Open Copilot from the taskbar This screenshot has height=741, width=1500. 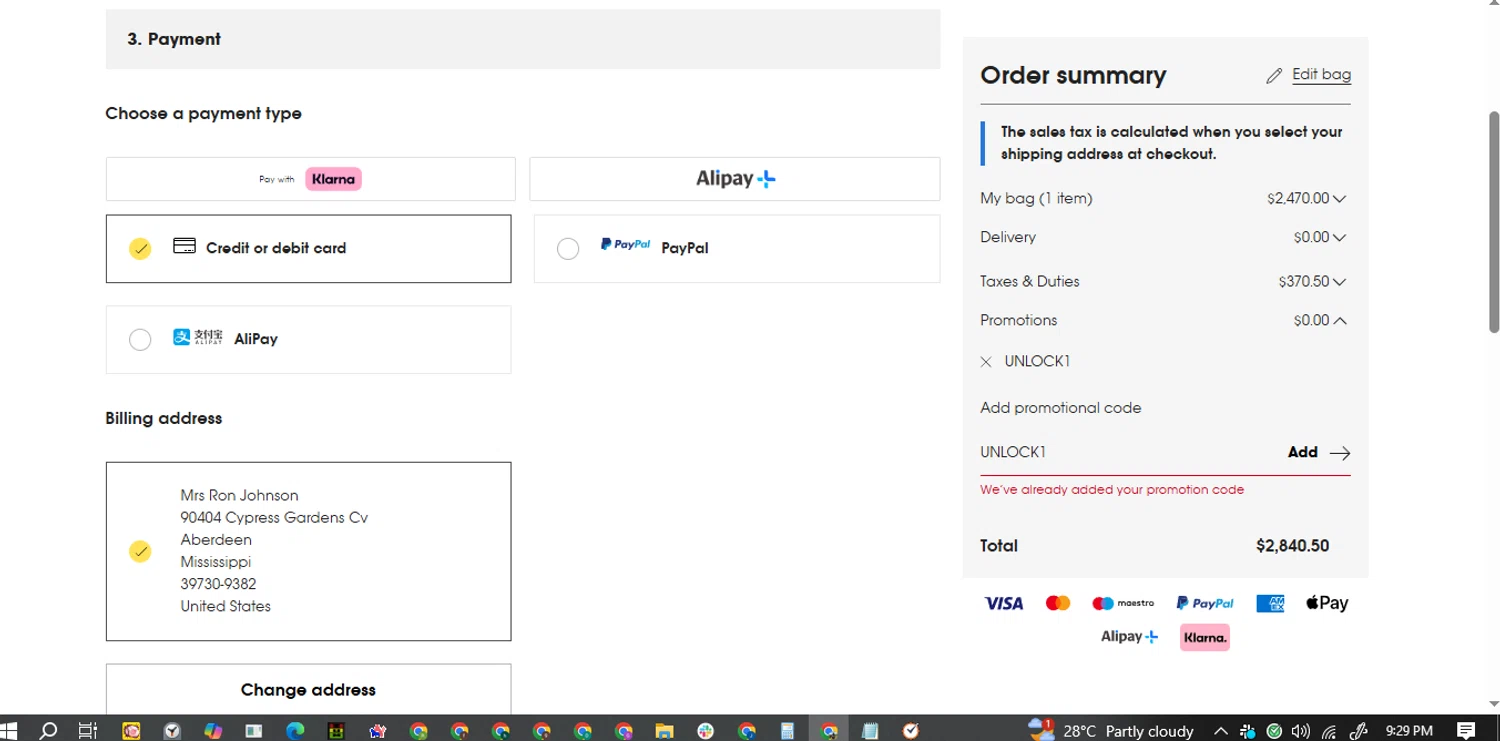click(213, 731)
